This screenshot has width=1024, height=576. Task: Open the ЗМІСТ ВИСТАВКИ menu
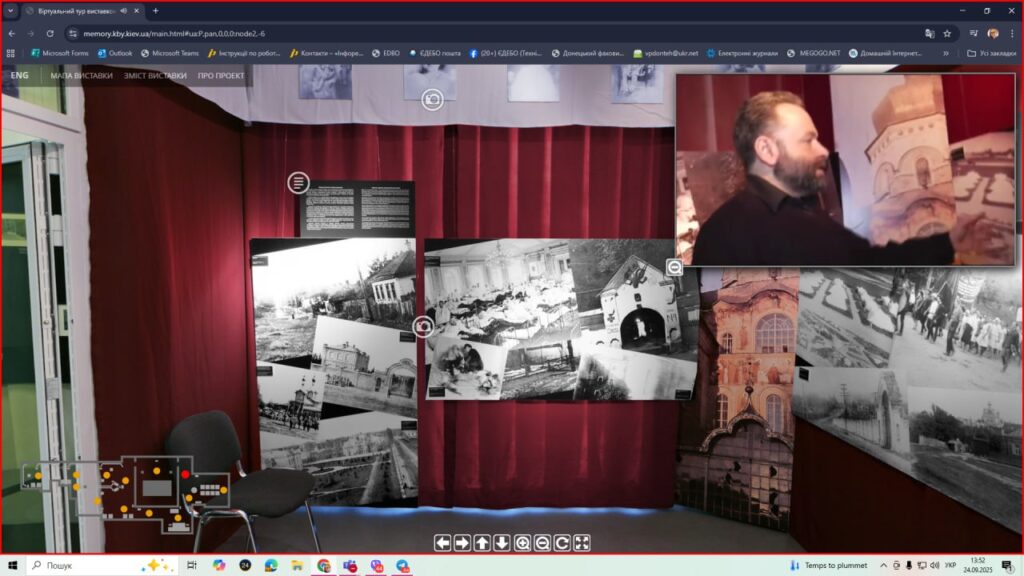coord(155,75)
